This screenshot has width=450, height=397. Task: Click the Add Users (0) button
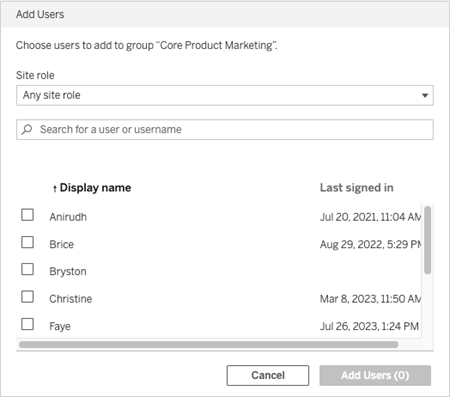tap(375, 375)
